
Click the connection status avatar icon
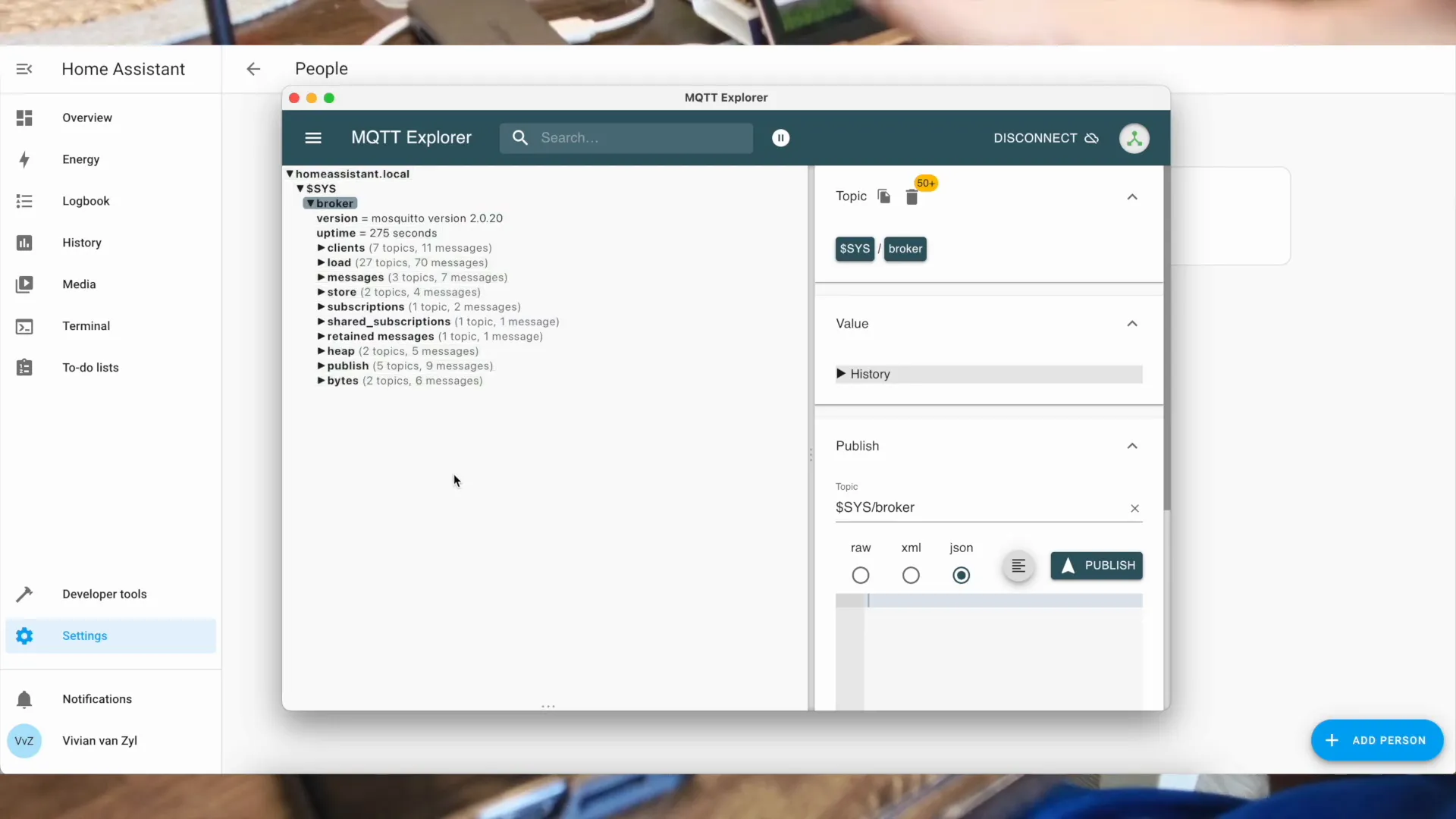point(1134,139)
